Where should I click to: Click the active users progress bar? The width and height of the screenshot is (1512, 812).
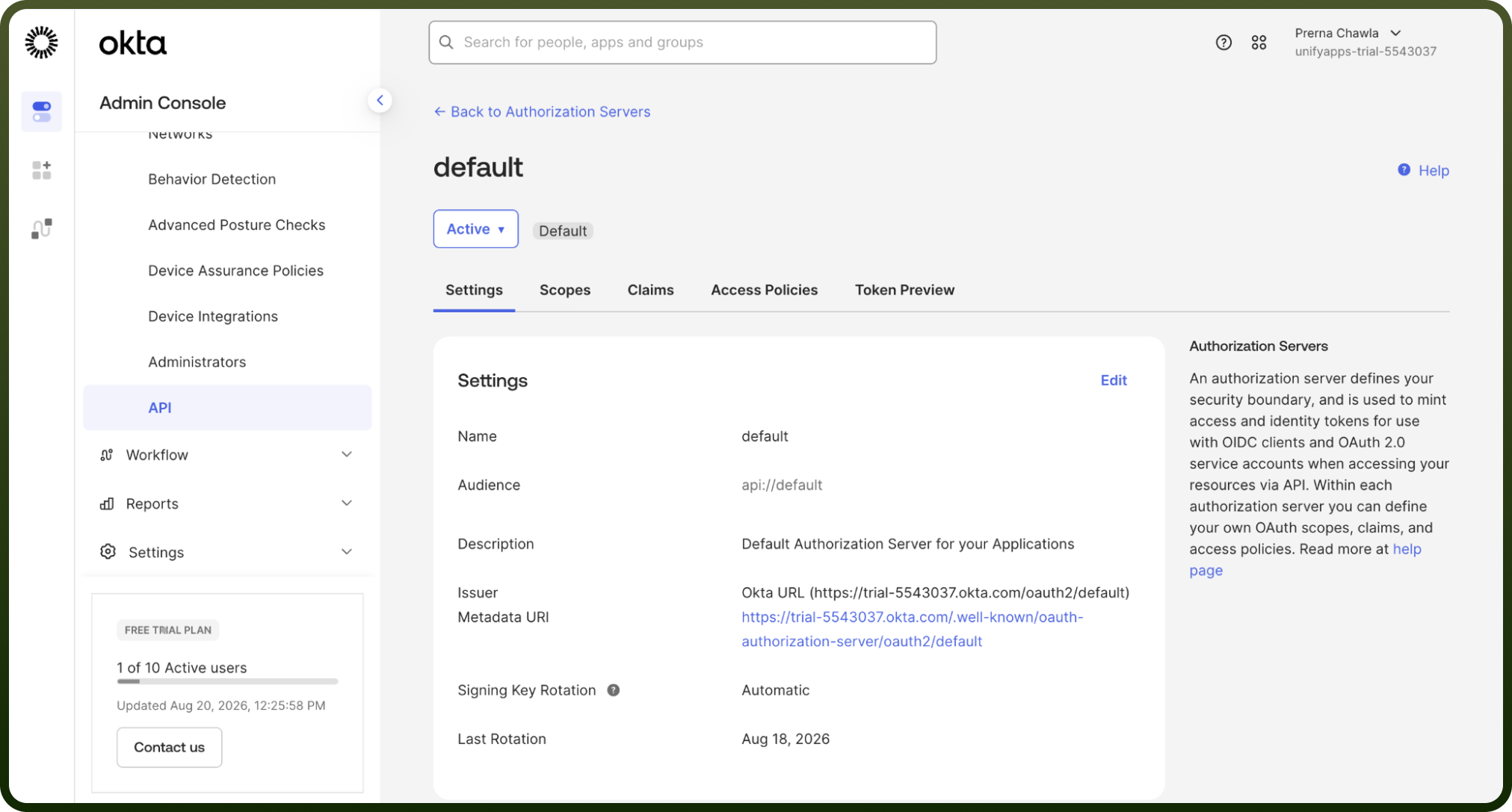227,681
